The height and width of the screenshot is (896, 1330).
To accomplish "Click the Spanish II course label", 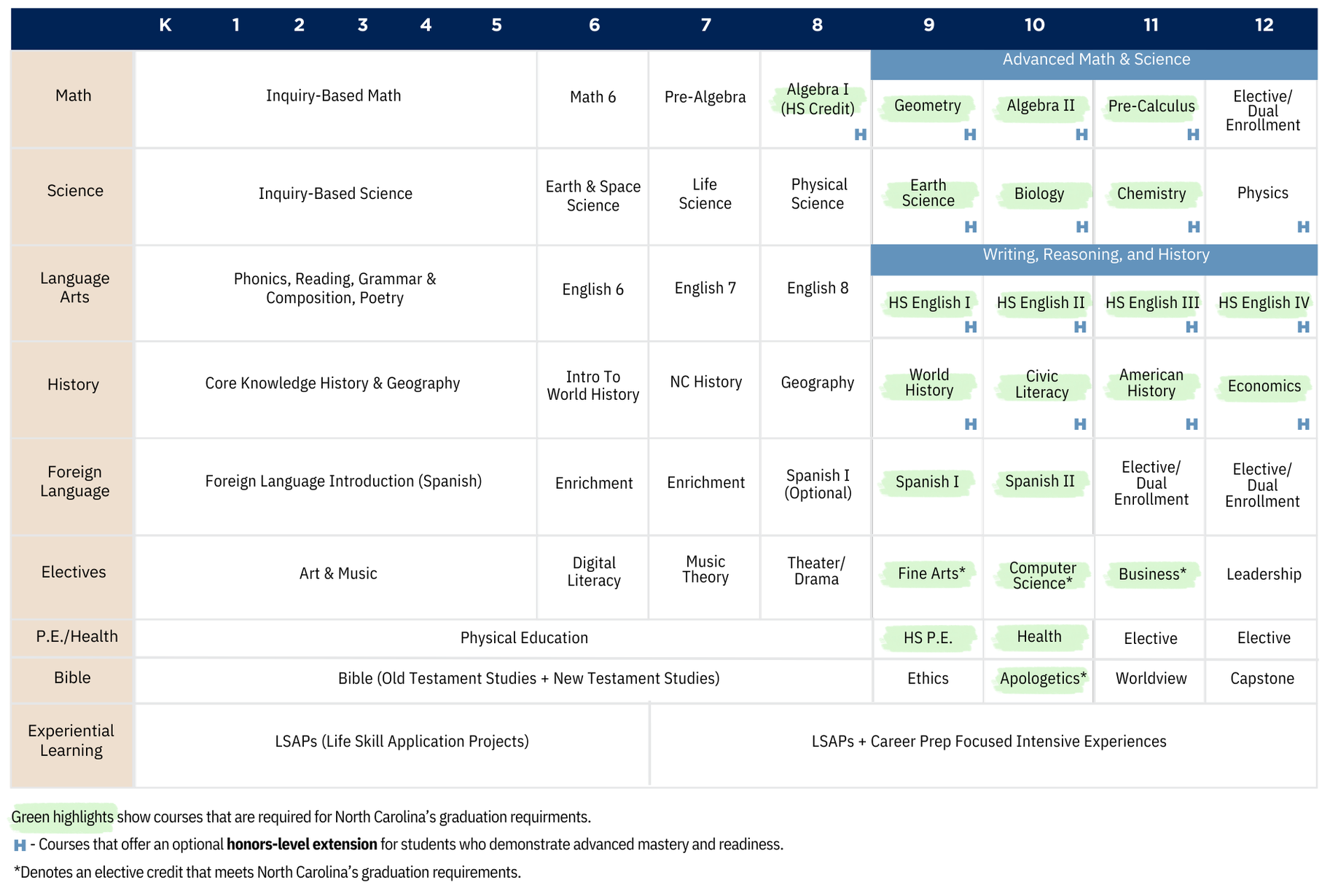I will click(1039, 482).
